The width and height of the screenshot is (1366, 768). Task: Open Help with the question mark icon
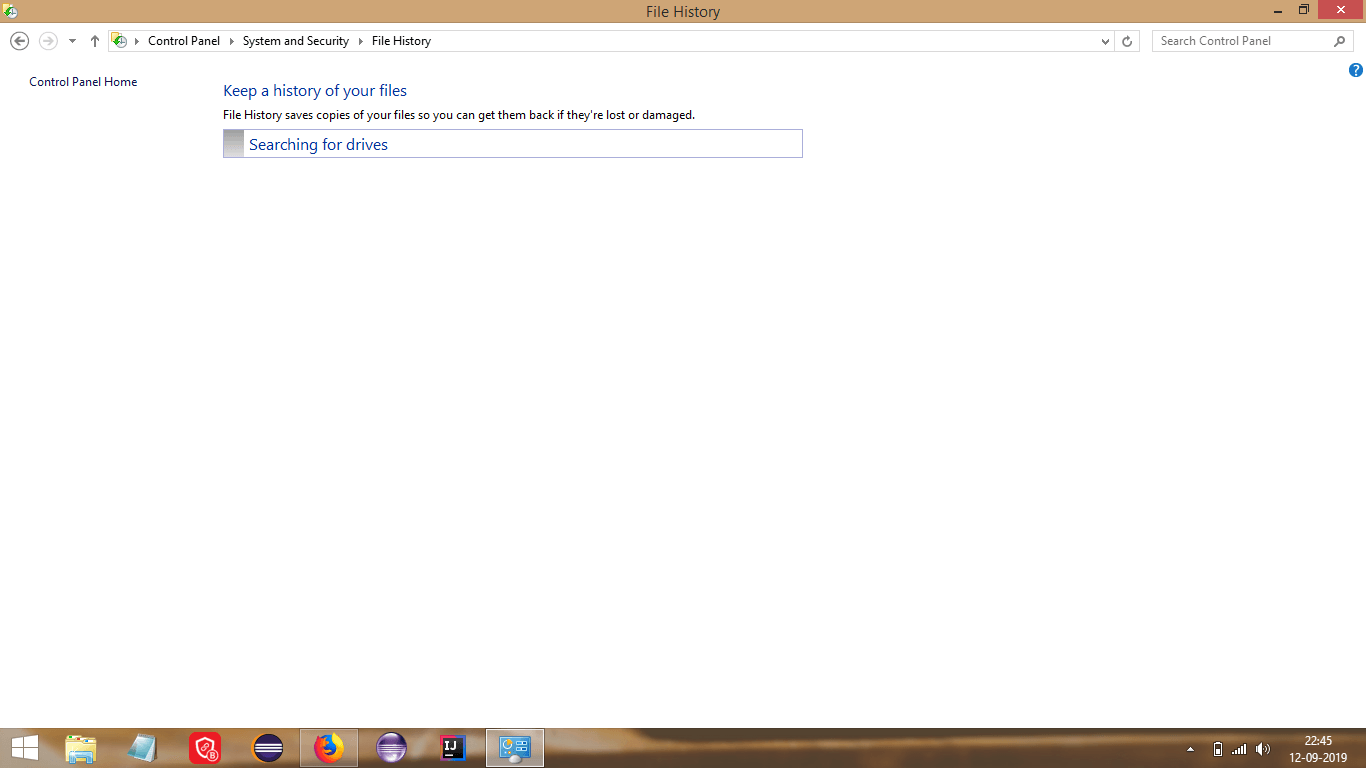[1356, 70]
